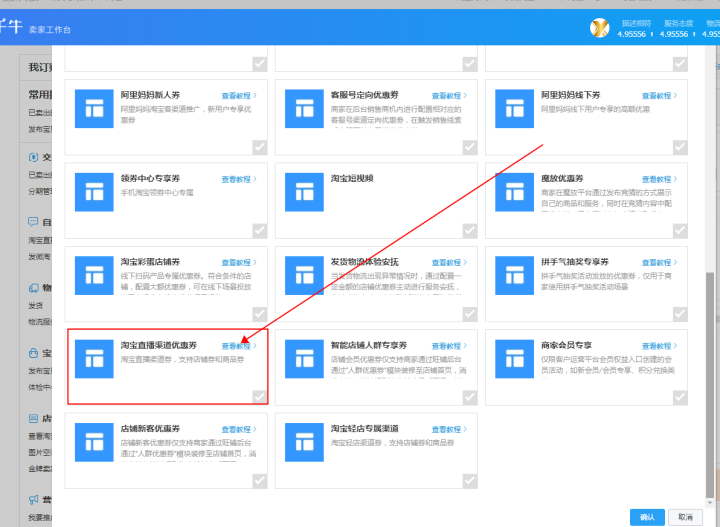Tick the 阿里妈妈新人券 checkbox
Image resolution: width=720 pixels, height=527 pixels.
[259, 147]
